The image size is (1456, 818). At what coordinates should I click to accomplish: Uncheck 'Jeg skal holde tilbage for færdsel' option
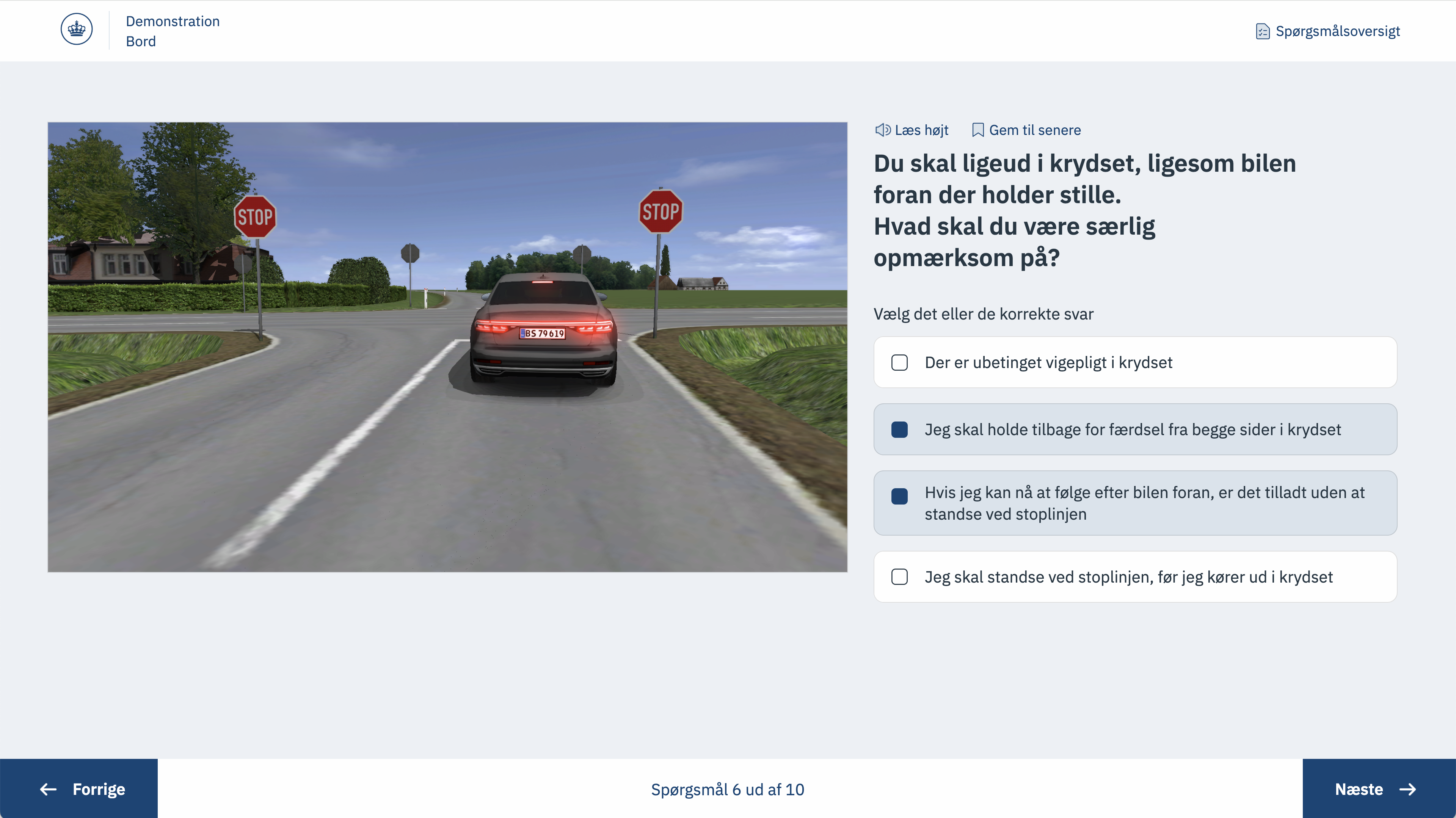click(899, 430)
